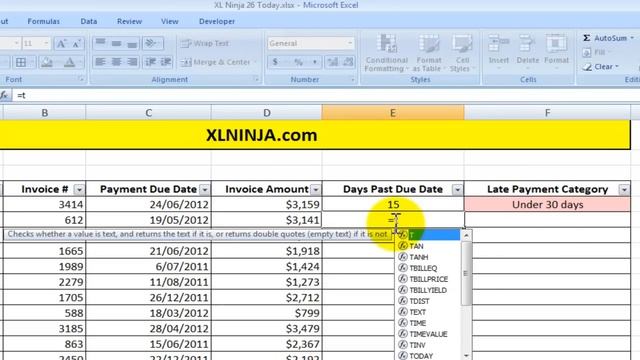The height and width of the screenshot is (360, 640).
Task: Open Conditional Formatting menu
Action: (x=386, y=53)
